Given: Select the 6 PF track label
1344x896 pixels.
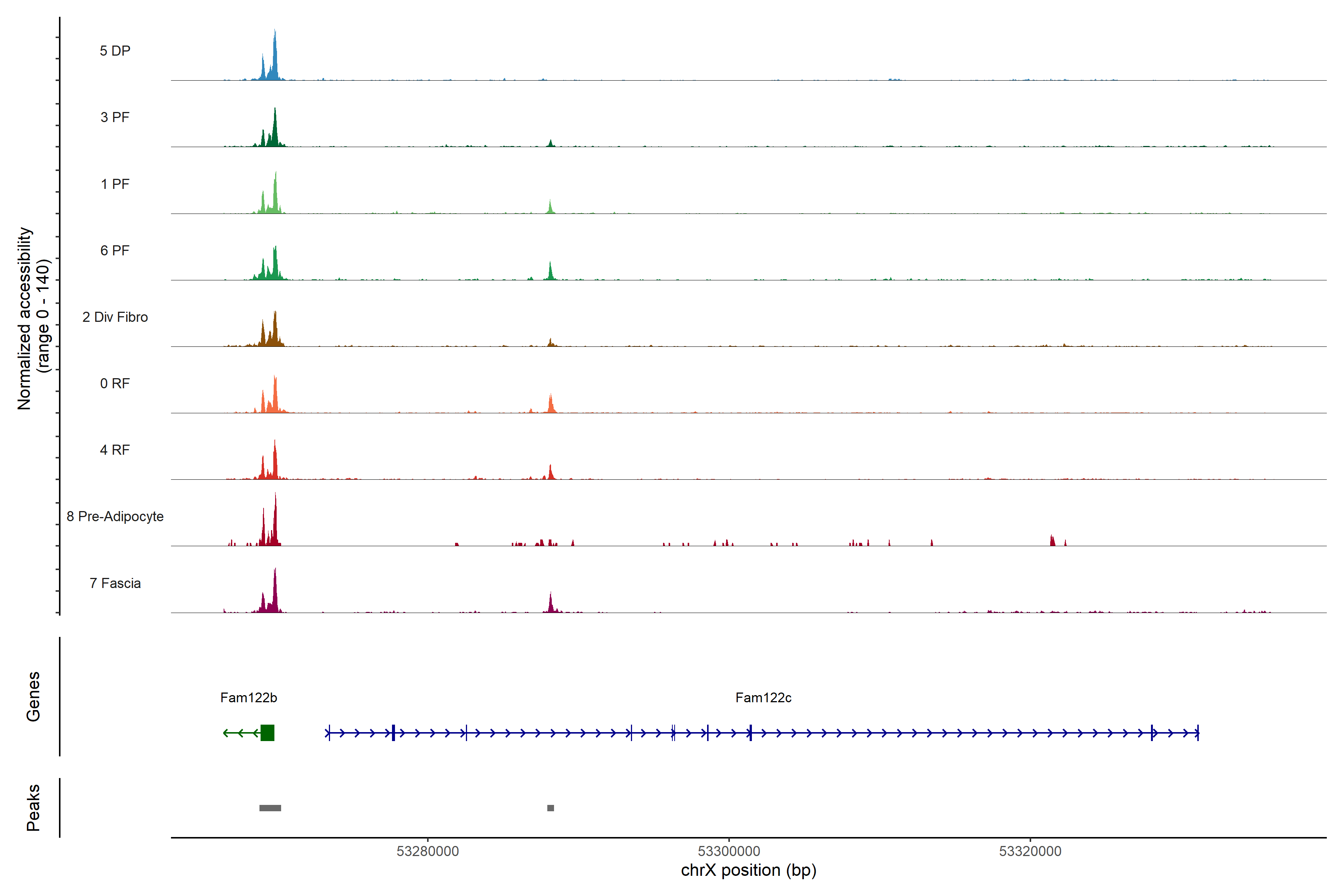Looking at the screenshot, I should (x=115, y=250).
